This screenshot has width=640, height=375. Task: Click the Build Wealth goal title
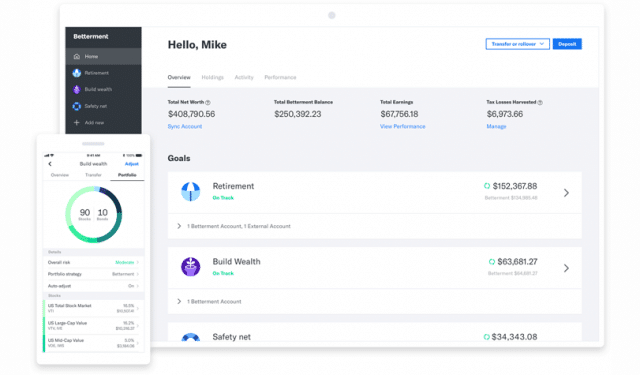(x=236, y=262)
